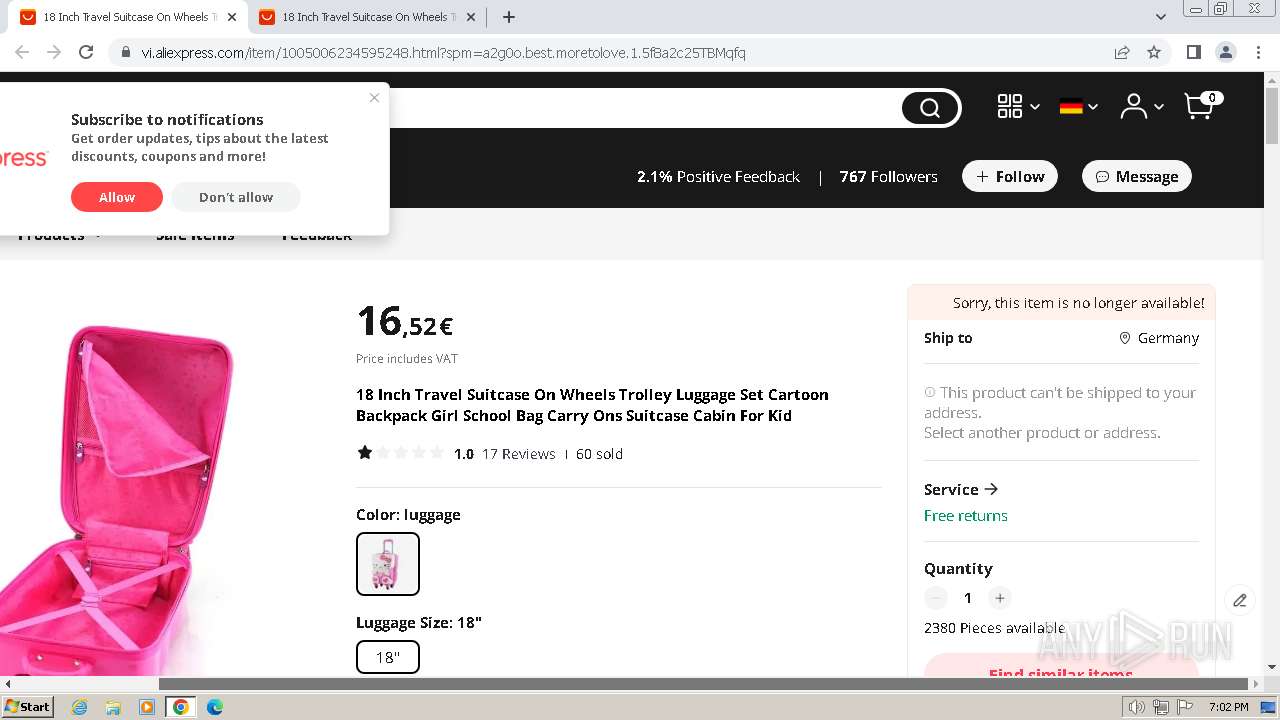Screen dimensions: 1280x720
Task: Open the QR code app download menu
Action: (1018, 106)
